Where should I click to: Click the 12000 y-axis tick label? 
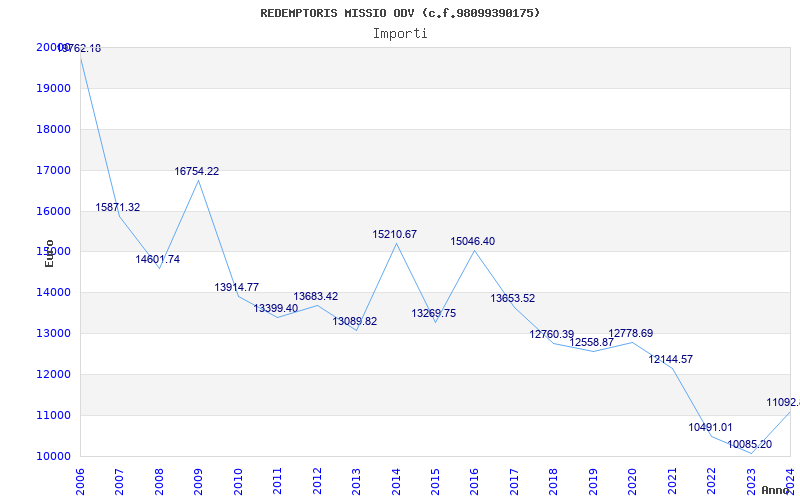coord(54,374)
